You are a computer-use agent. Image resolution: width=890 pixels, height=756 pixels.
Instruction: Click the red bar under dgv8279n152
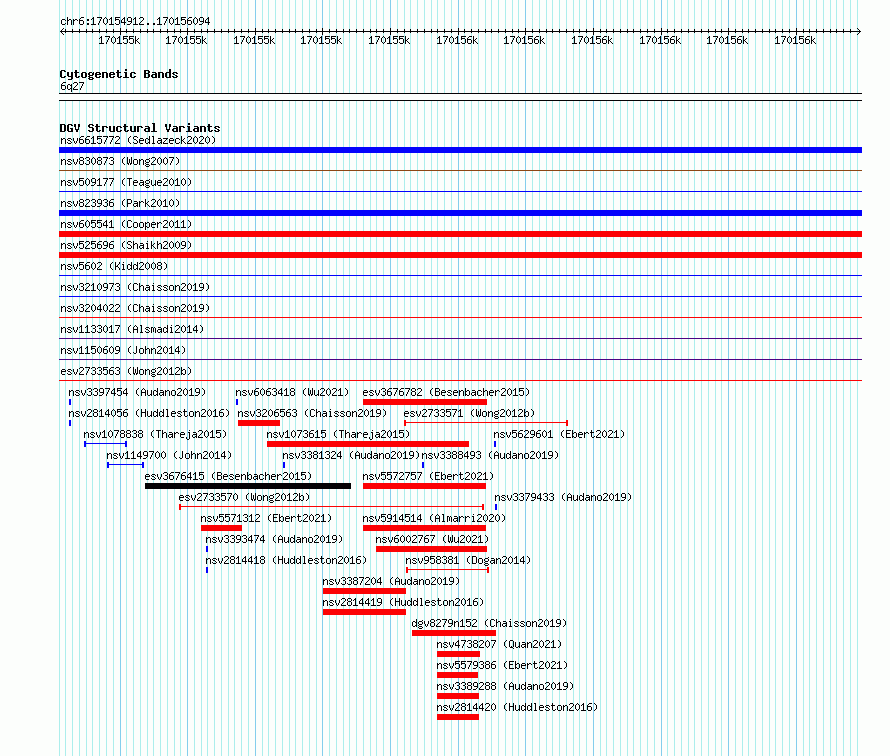(454, 633)
